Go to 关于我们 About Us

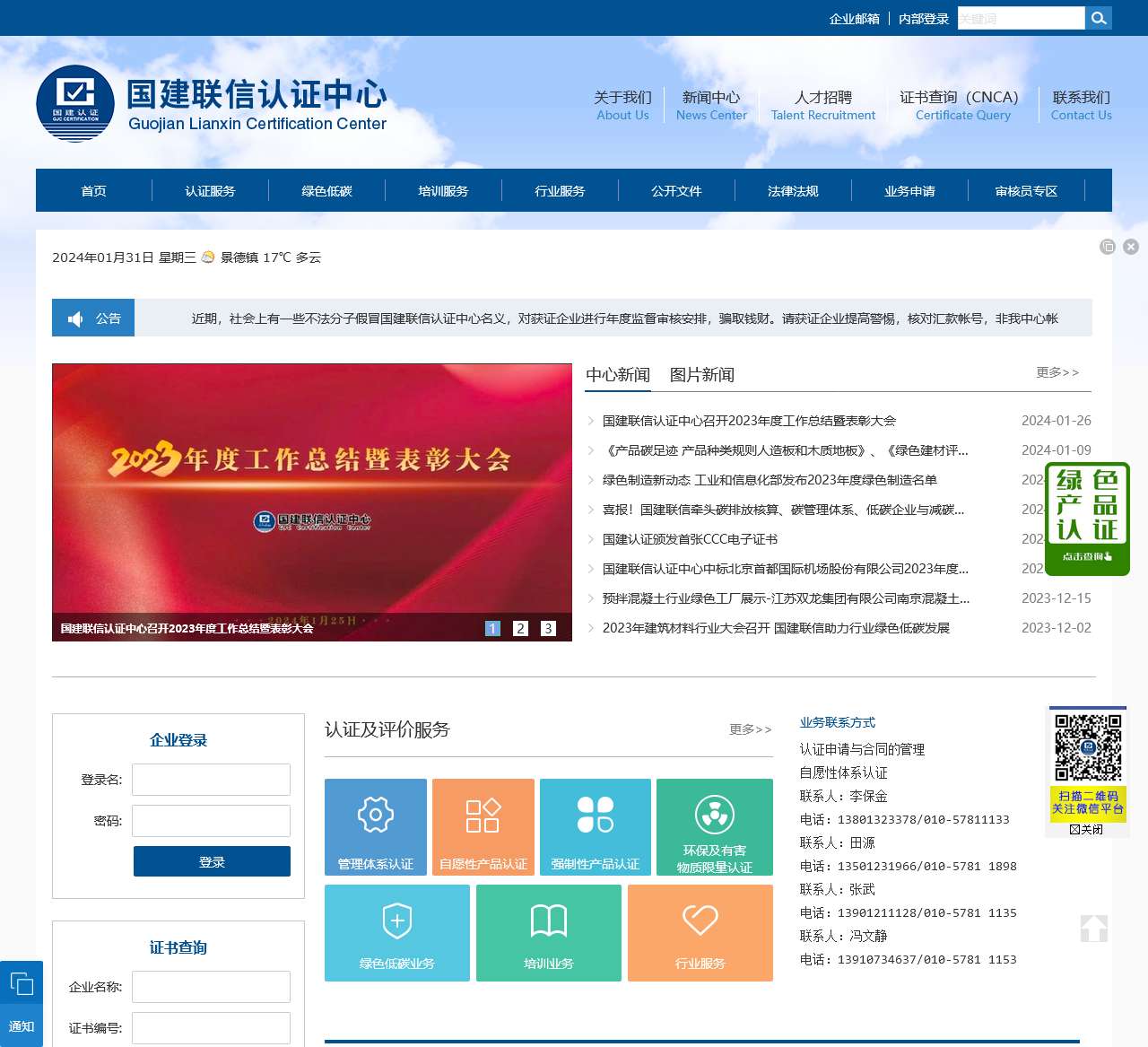pos(623,105)
